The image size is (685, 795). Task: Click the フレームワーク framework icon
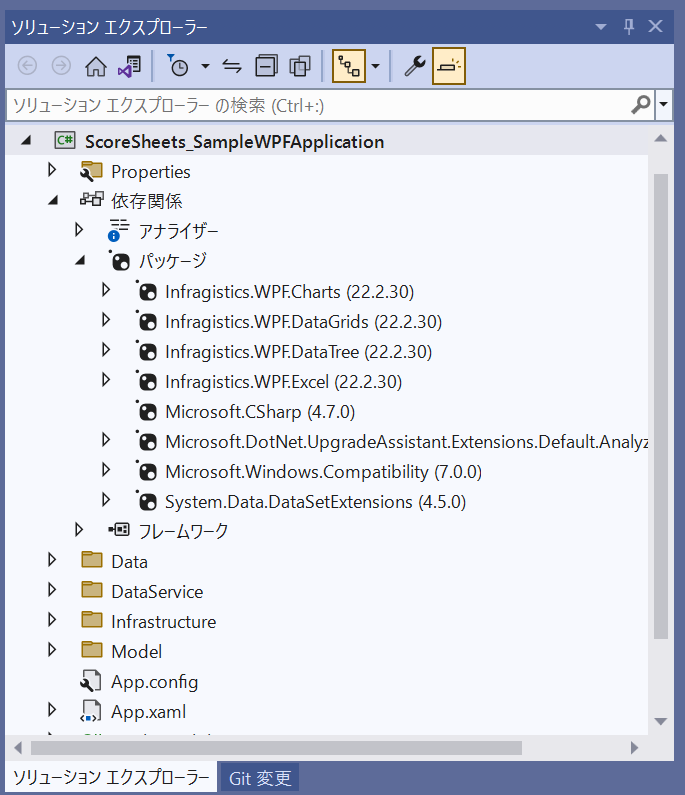pos(119,530)
